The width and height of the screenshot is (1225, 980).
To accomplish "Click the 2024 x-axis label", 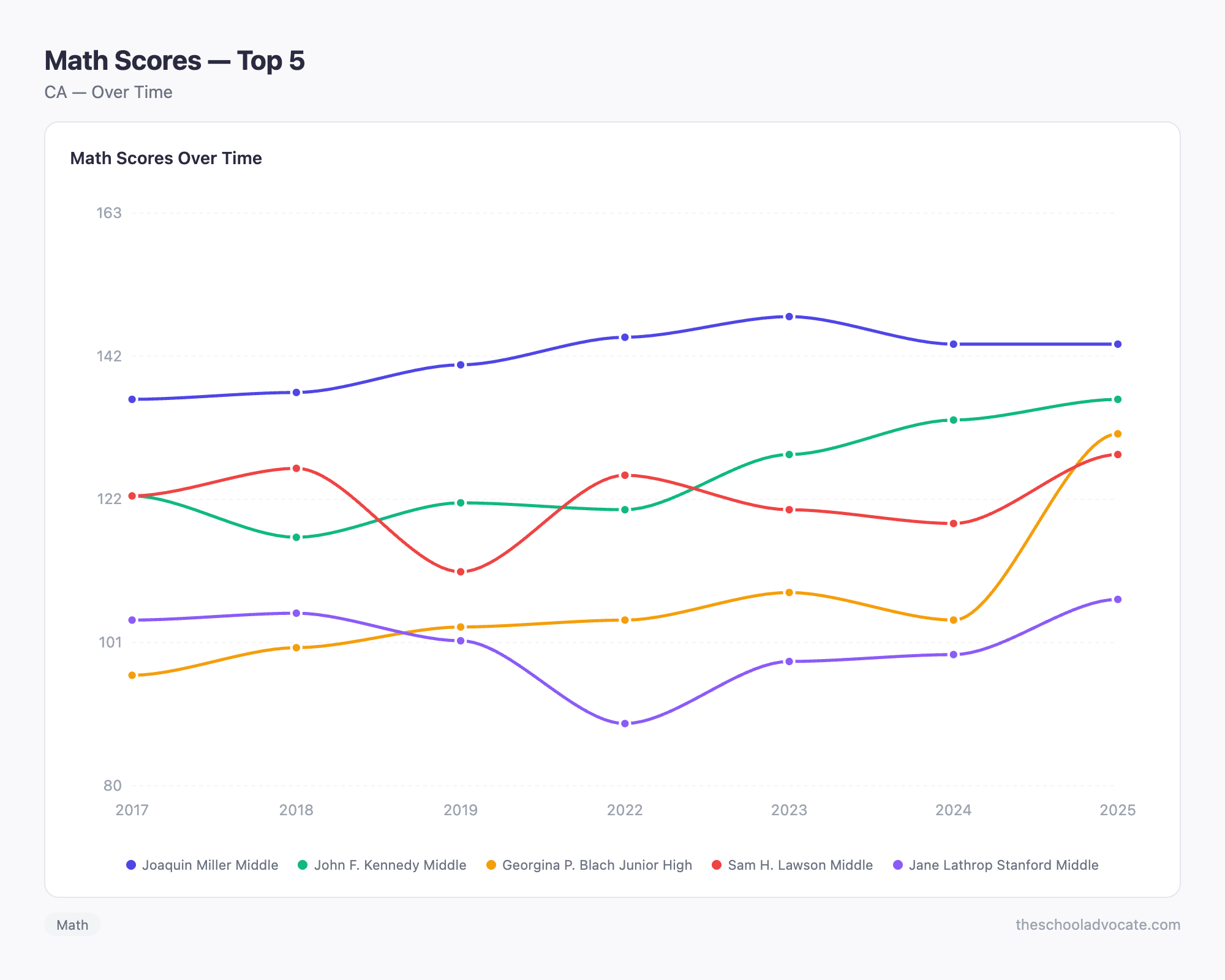I will click(953, 810).
